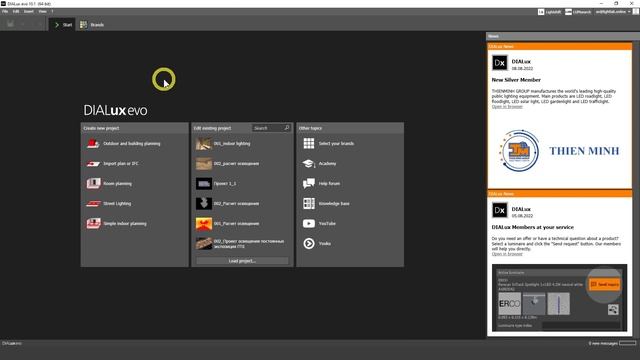Click the Start tab arrow icon

[57, 25]
